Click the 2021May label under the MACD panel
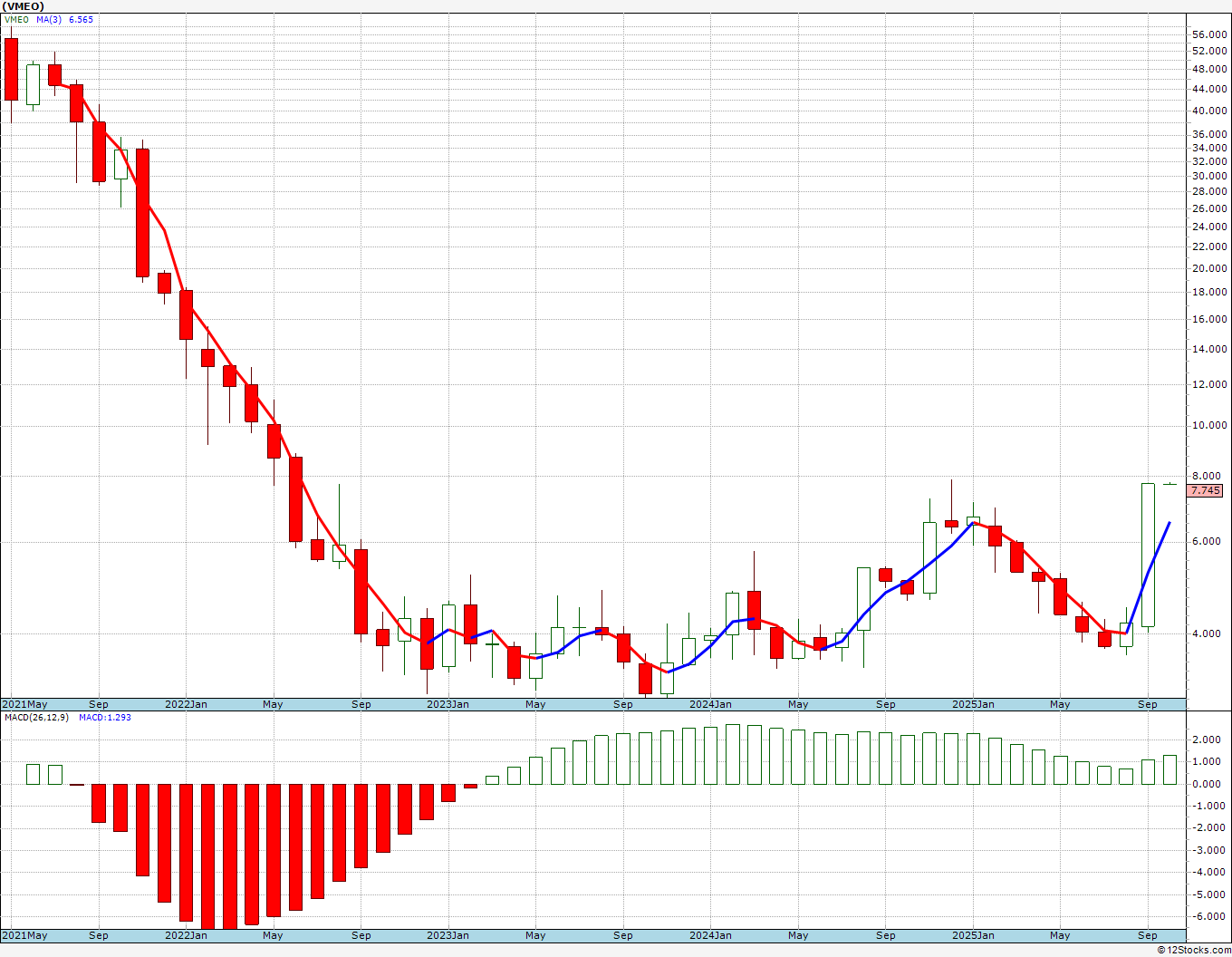Image resolution: width=1232 pixels, height=957 pixels. [x=25, y=935]
